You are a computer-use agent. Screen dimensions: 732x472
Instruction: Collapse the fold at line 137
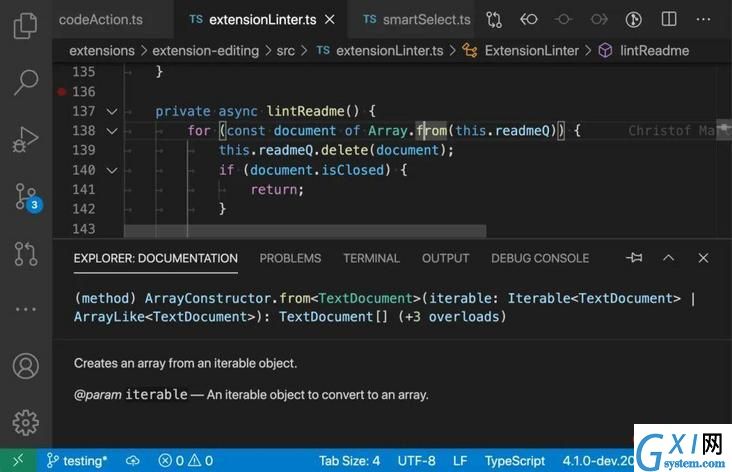point(112,111)
